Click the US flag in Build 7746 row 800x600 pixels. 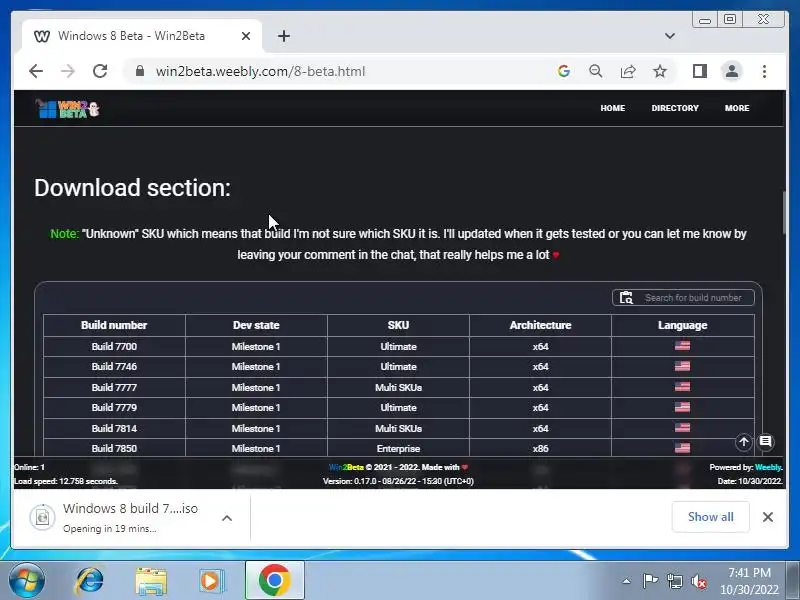coord(682,366)
